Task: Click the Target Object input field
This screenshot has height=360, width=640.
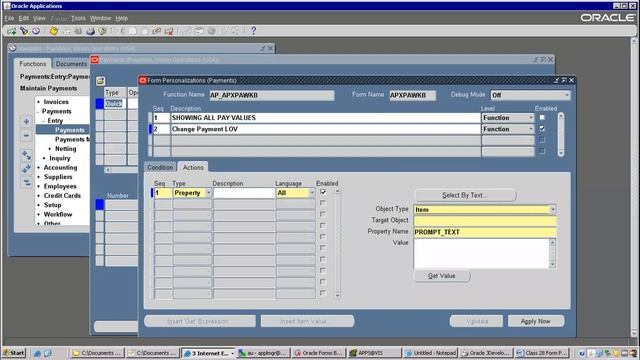Action: (x=485, y=221)
